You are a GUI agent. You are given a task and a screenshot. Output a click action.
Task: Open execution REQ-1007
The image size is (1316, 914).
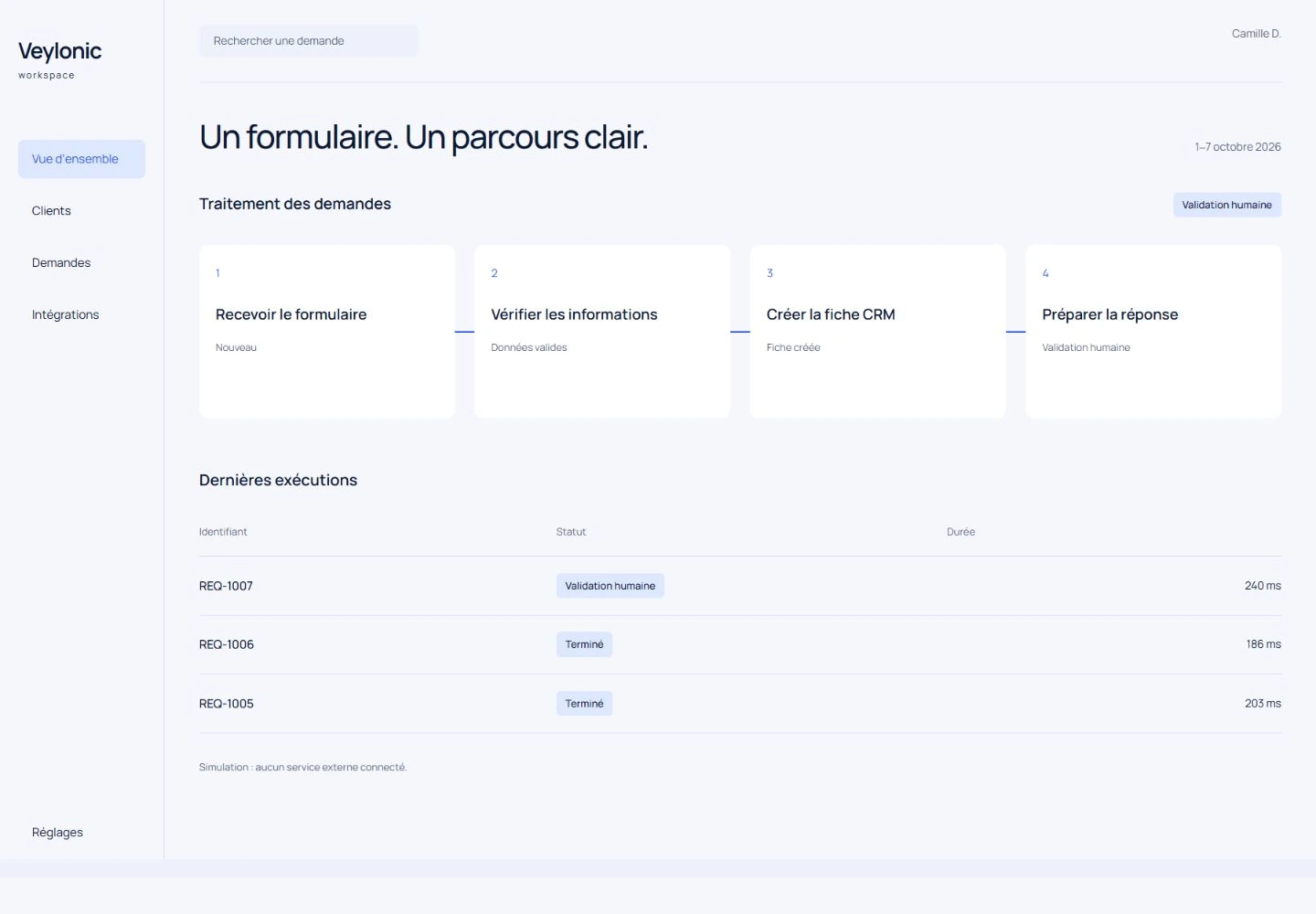(226, 586)
